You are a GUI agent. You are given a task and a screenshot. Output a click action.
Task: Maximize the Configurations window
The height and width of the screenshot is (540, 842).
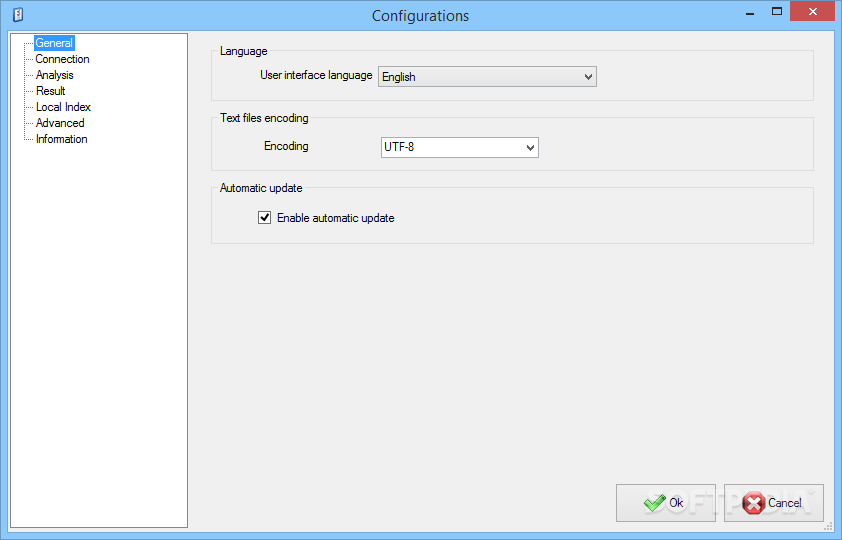[776, 11]
